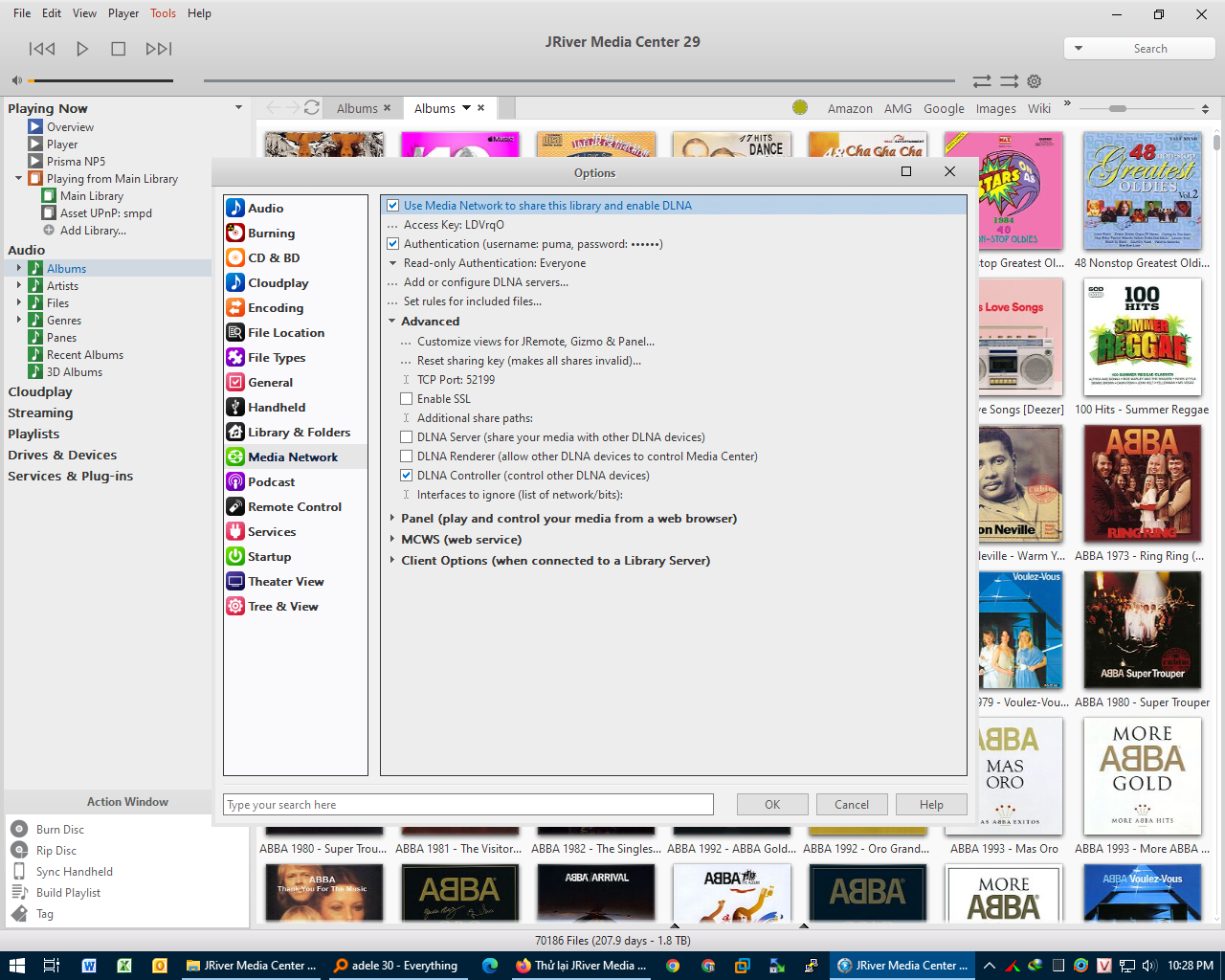Image resolution: width=1225 pixels, height=980 pixels.
Task: Expand Client Options section
Action: coord(392,561)
